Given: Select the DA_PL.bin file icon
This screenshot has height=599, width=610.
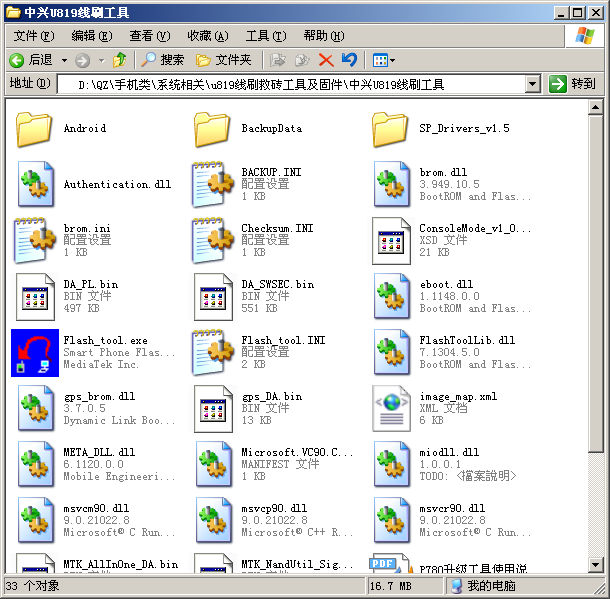Looking at the screenshot, I should point(35,297).
